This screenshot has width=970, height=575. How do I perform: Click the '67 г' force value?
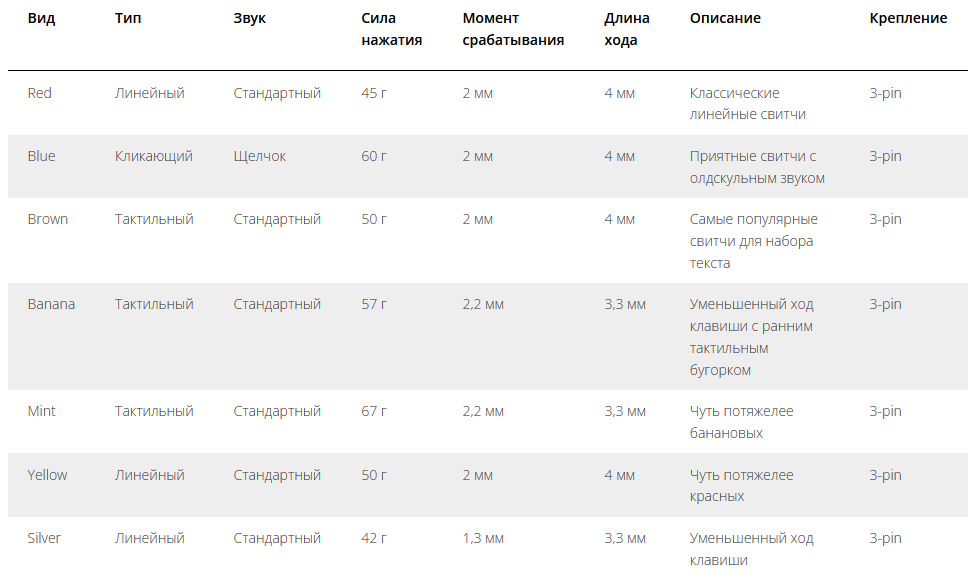pos(374,412)
